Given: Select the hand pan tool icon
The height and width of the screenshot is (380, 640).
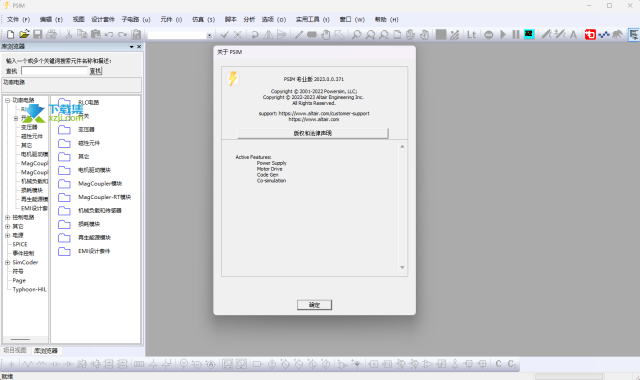Looking at the screenshot, I should pyautogui.click(x=326, y=35).
